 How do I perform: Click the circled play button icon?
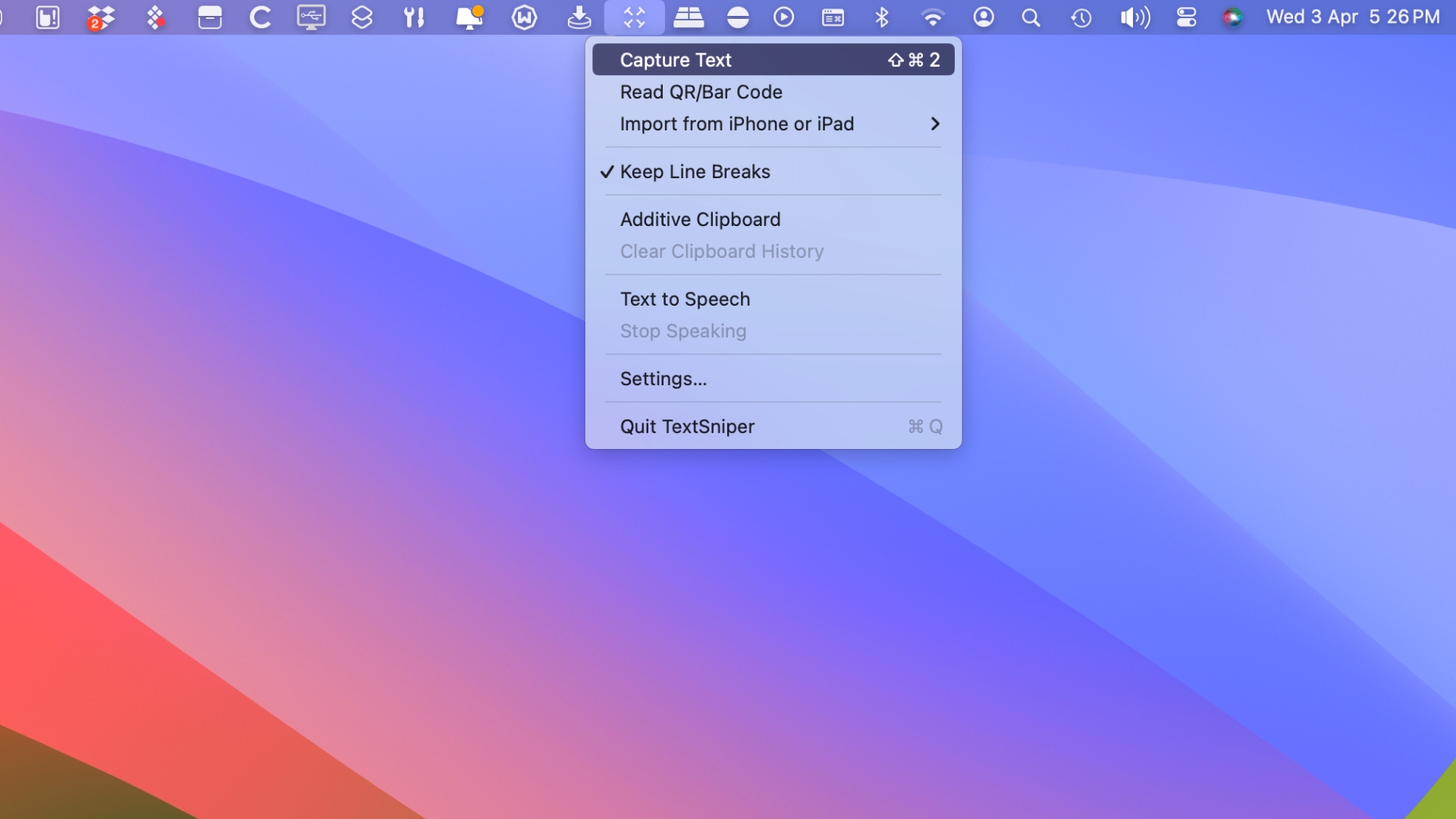[783, 17]
